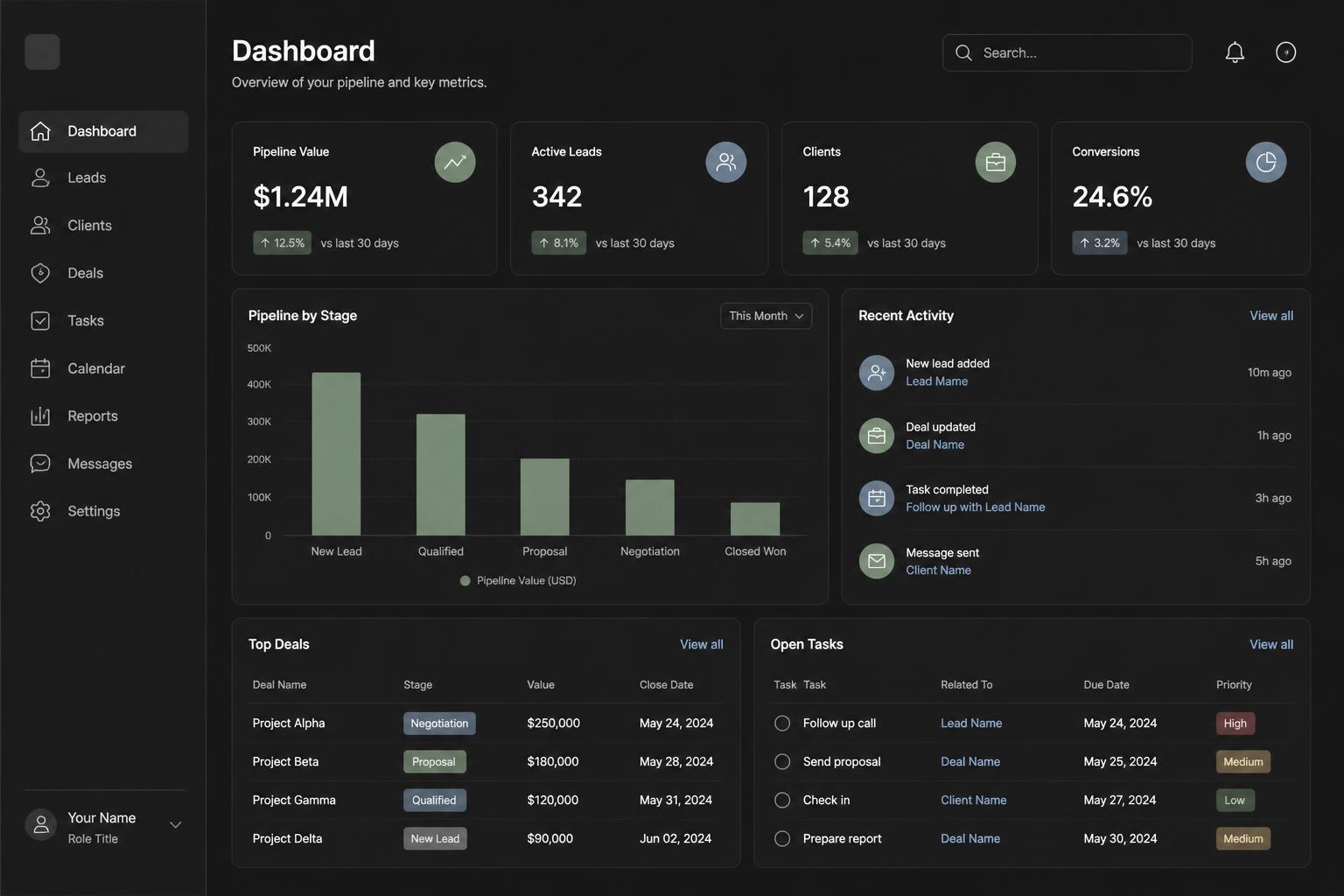Mark Check in task complete
This screenshot has width=1344, height=896.
point(782,801)
